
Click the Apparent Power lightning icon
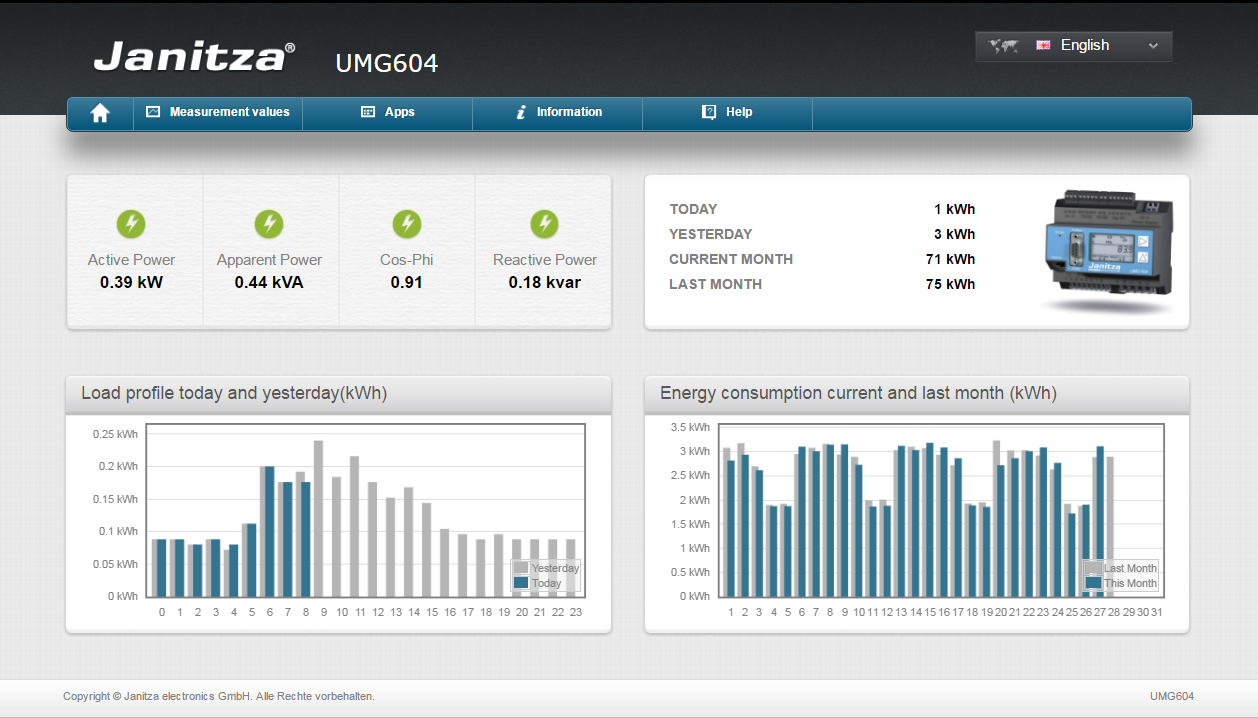point(269,224)
